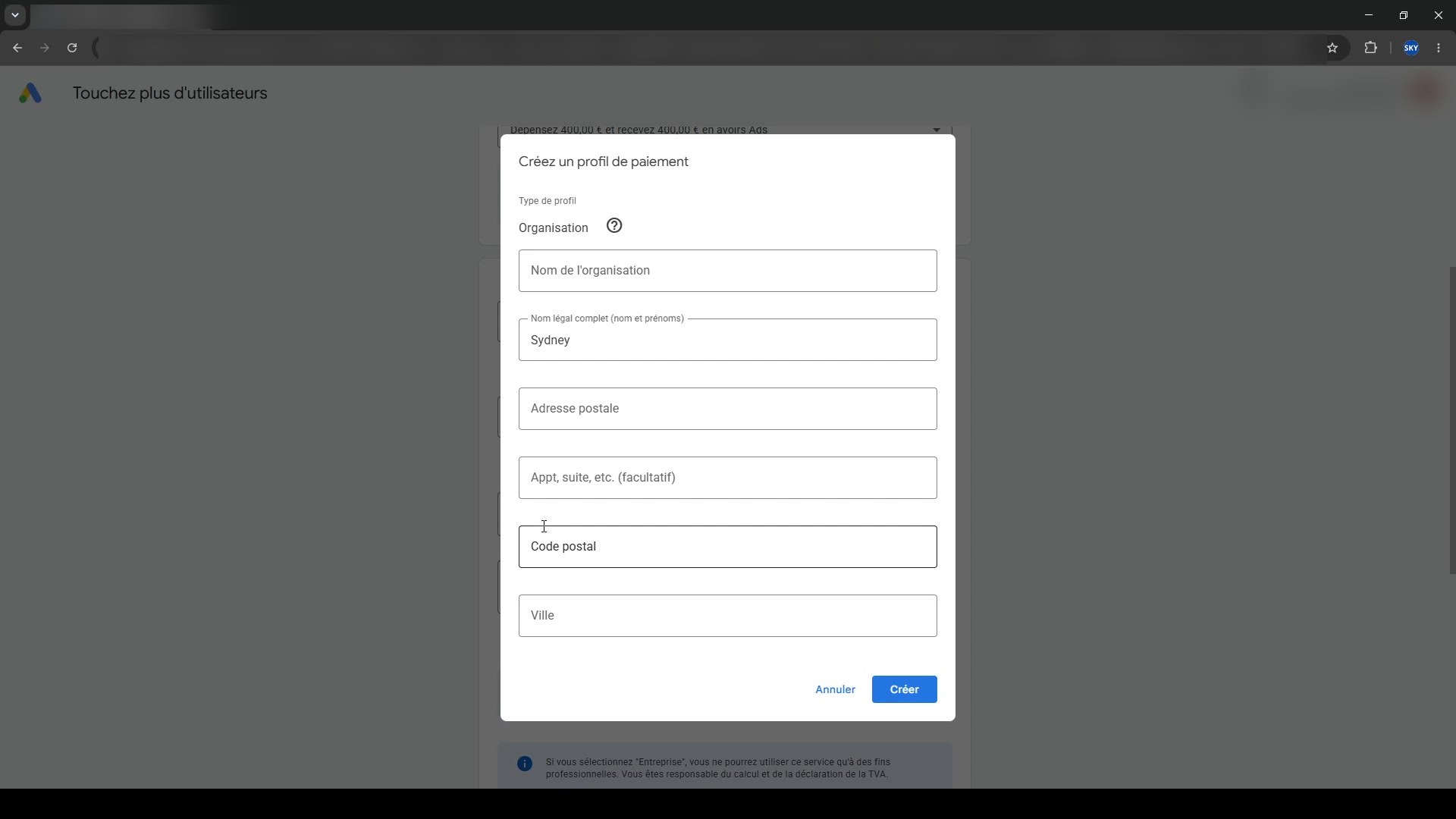The height and width of the screenshot is (819, 1456).
Task: Open the SKY browser profile avatar
Action: [x=1411, y=48]
